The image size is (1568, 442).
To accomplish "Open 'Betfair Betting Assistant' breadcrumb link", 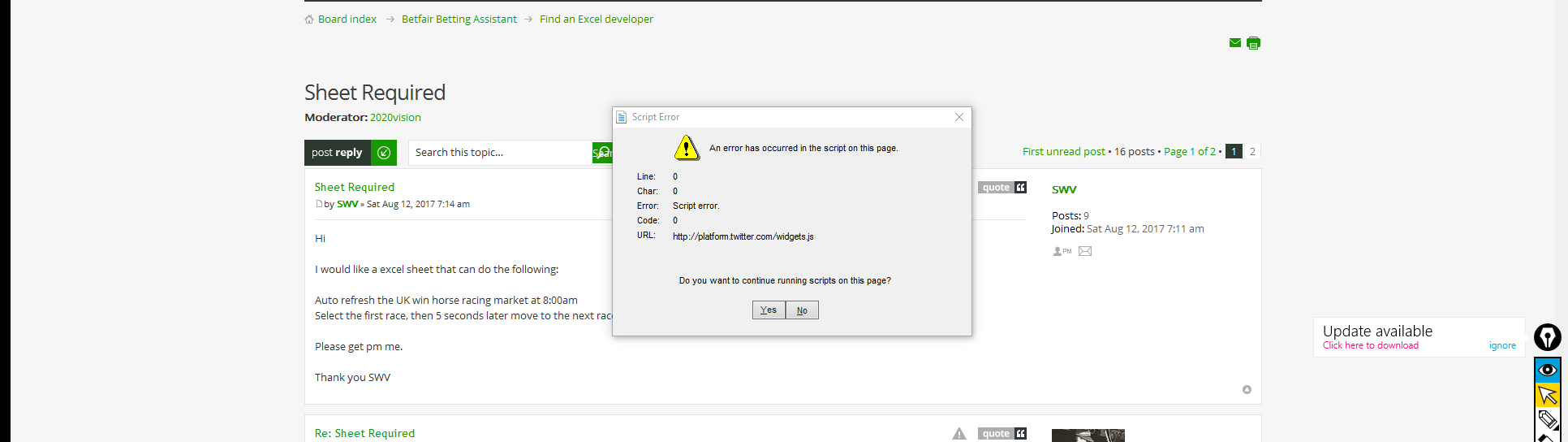I will [459, 19].
